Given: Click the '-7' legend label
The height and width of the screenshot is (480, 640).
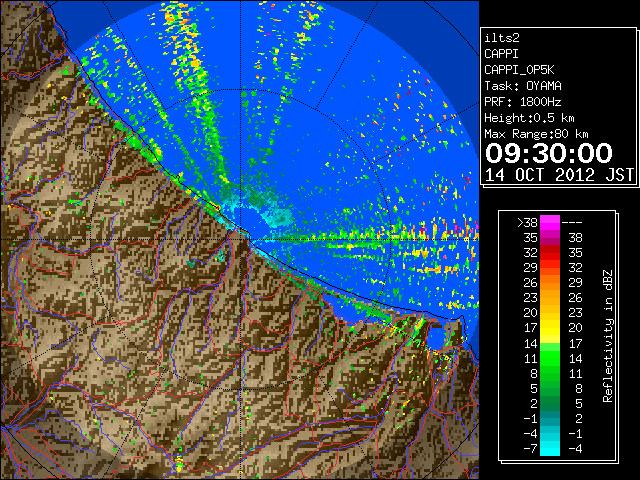Looking at the screenshot, I should (x=530, y=449).
